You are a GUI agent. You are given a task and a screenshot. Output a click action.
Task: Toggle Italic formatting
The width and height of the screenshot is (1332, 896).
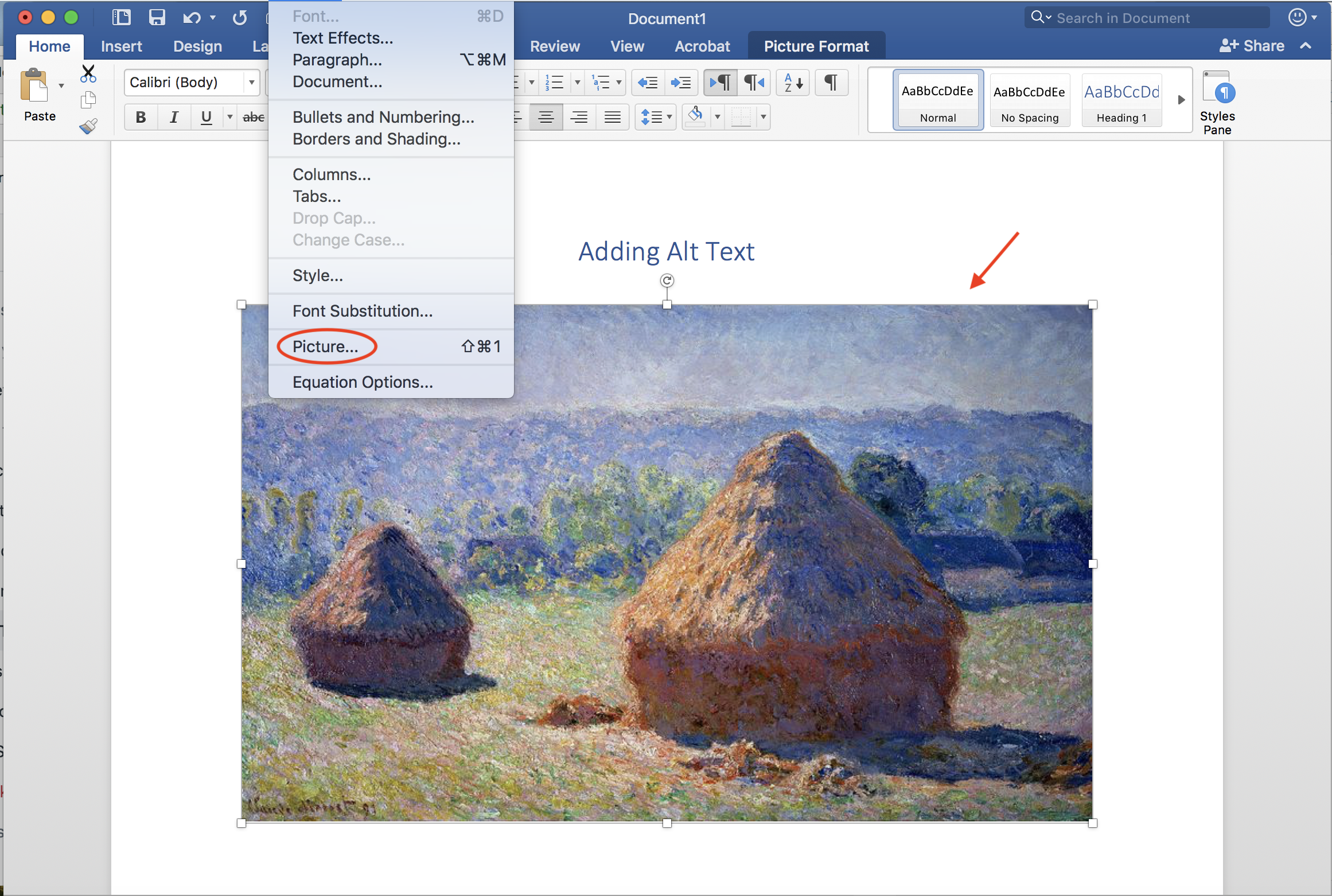tap(174, 117)
